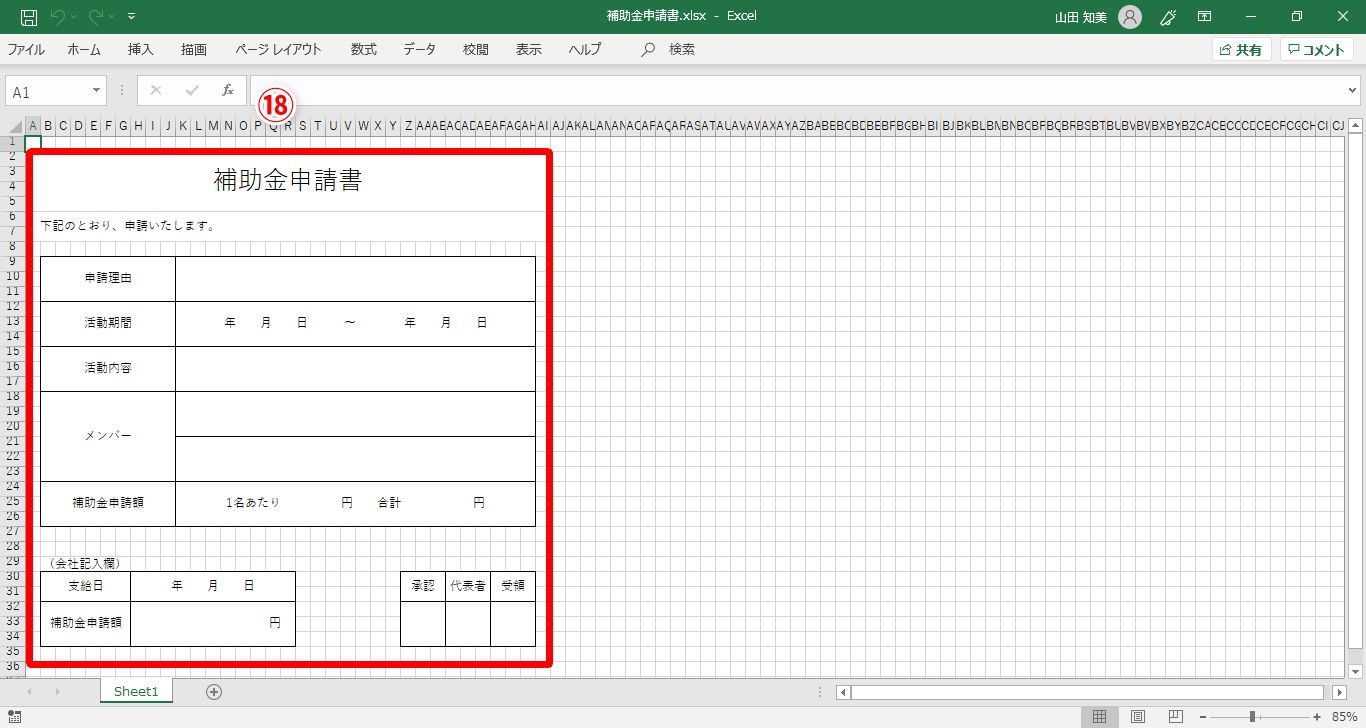This screenshot has height=728, width=1366.
Task: Select column header Z
Action: [x=408, y=126]
